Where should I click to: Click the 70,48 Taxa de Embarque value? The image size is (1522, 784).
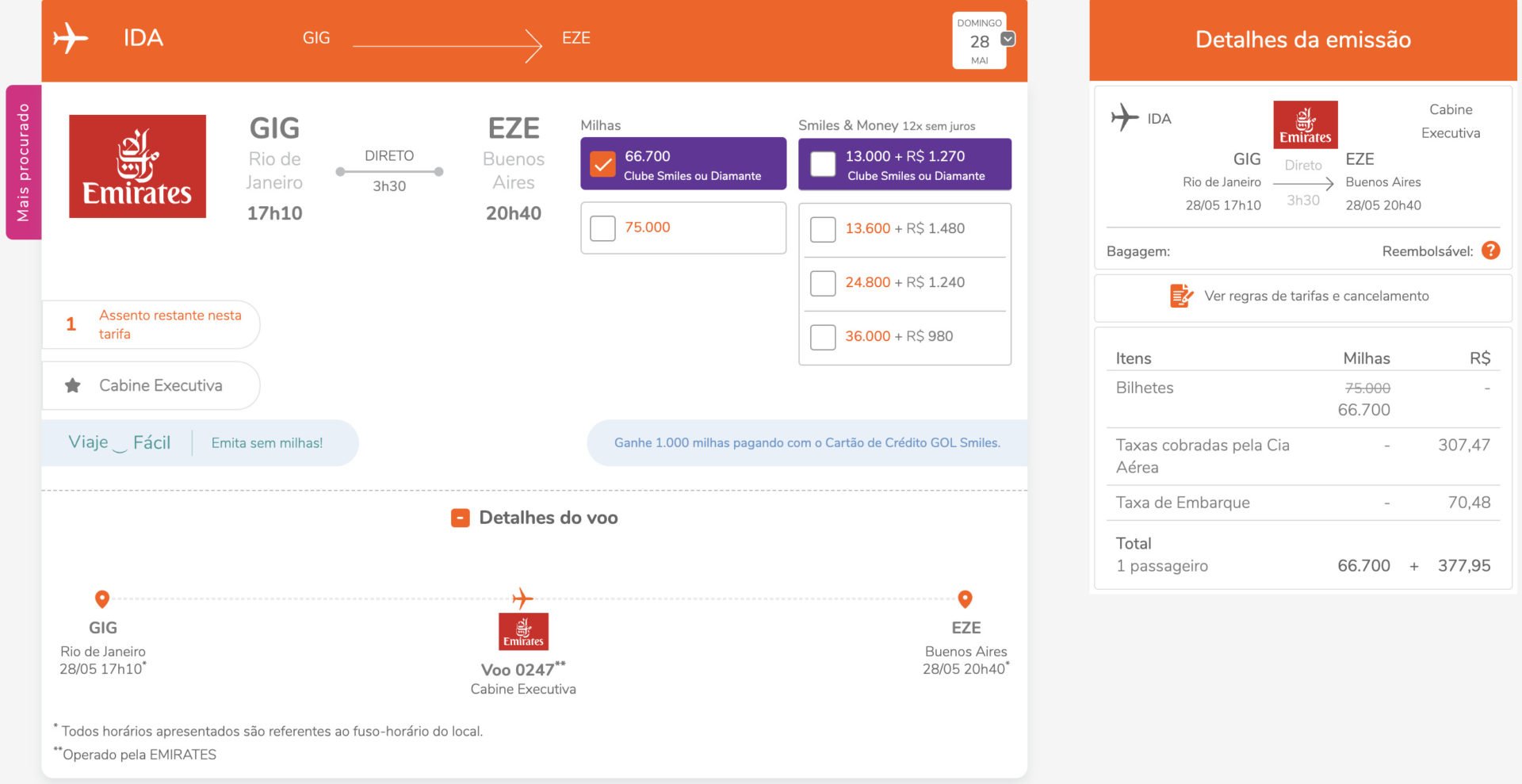tap(1469, 502)
